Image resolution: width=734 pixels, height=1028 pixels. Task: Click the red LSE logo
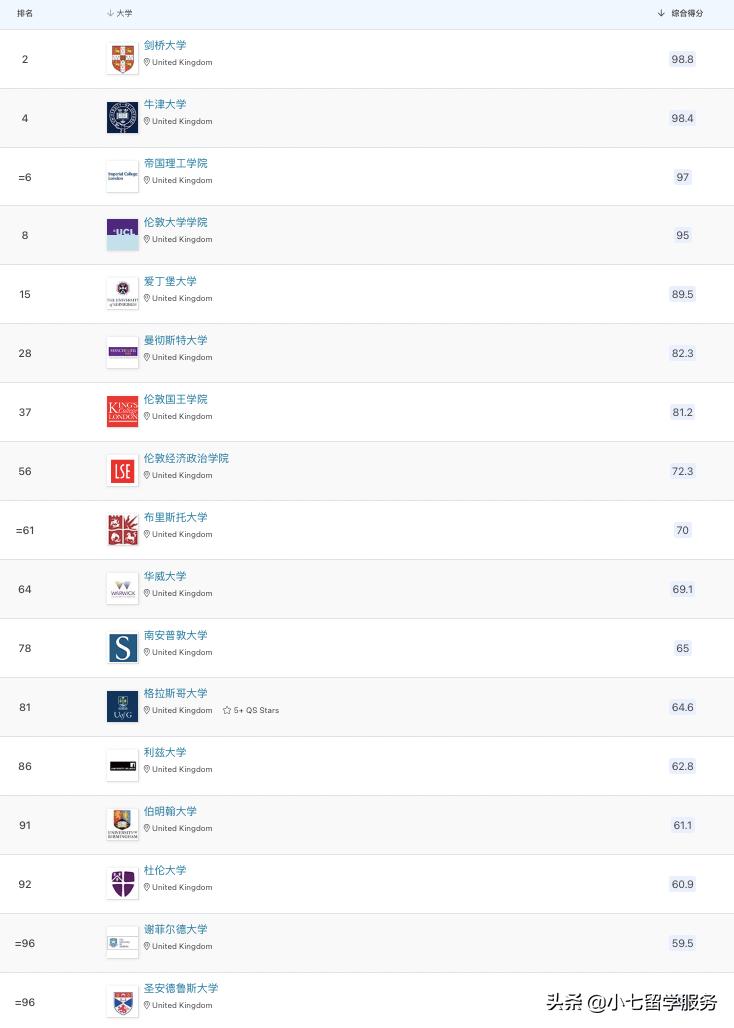coord(123,471)
